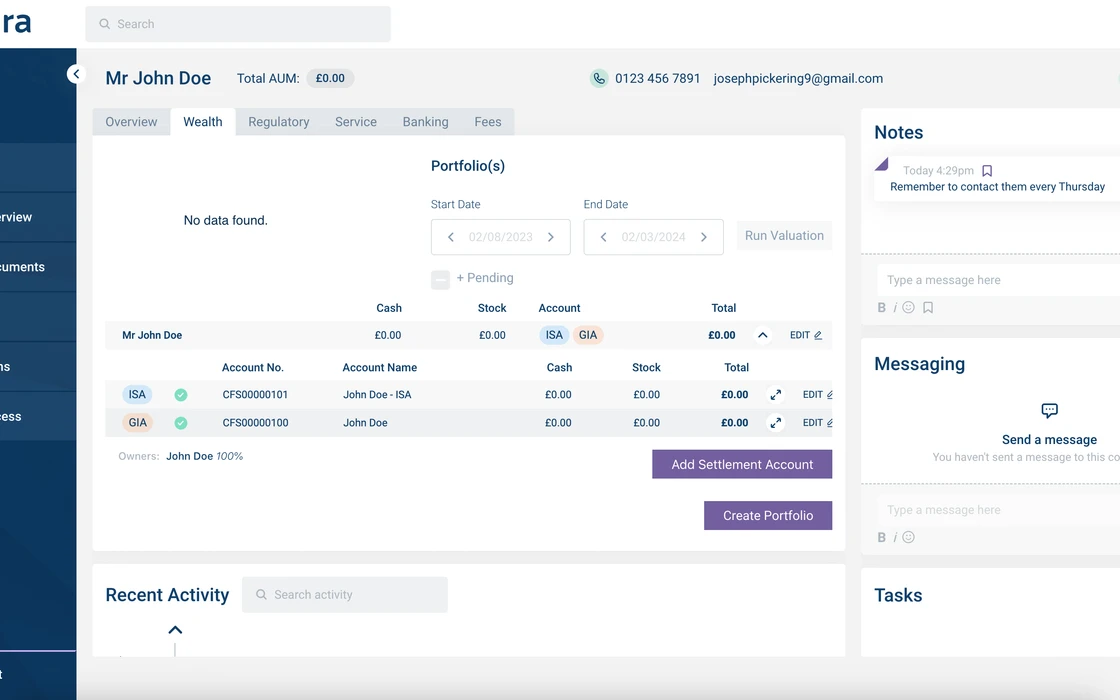Click the search magnifier icon in top search bar
1120x700 pixels.
104,24
